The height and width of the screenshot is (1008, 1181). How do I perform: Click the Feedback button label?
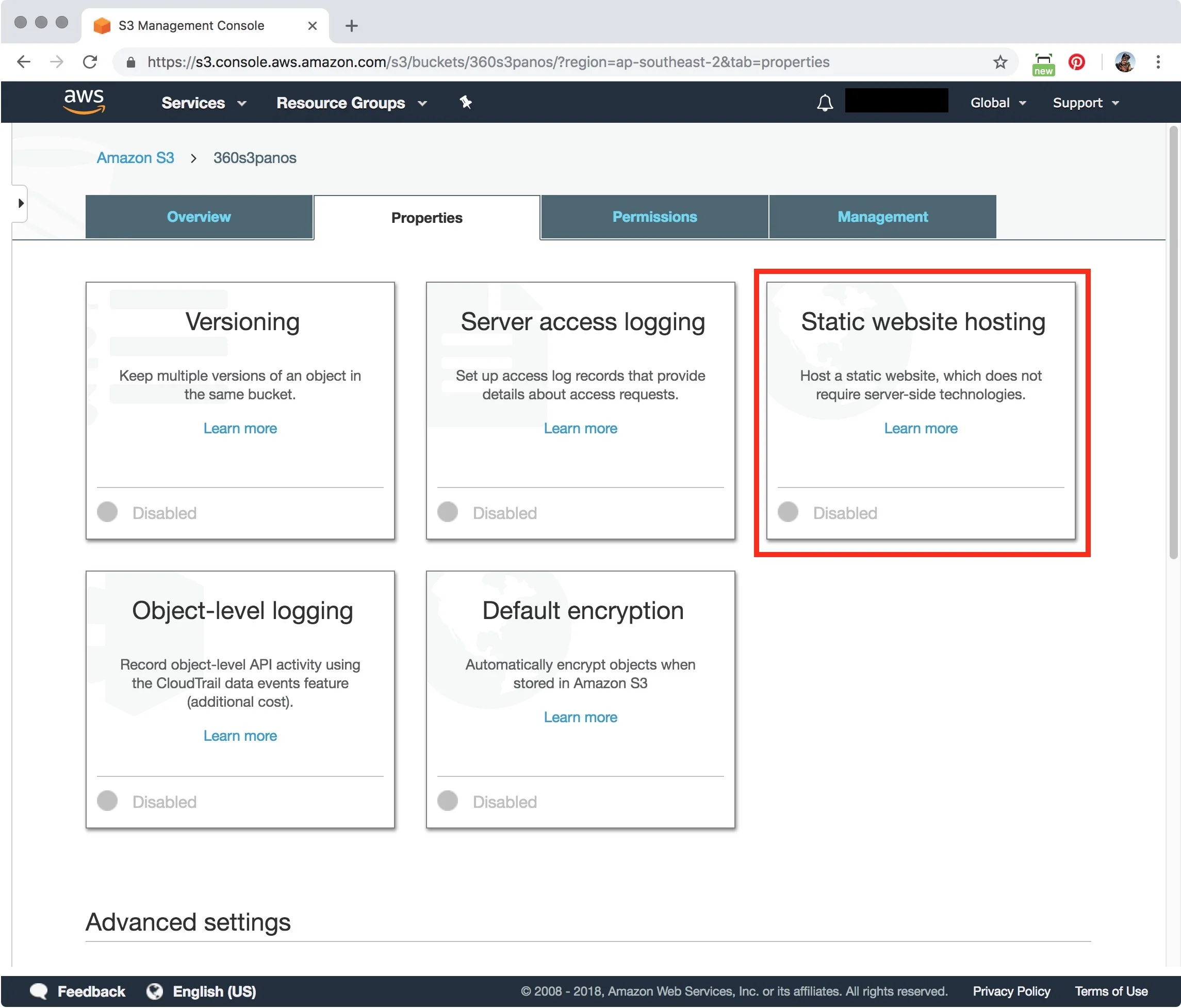click(x=91, y=991)
